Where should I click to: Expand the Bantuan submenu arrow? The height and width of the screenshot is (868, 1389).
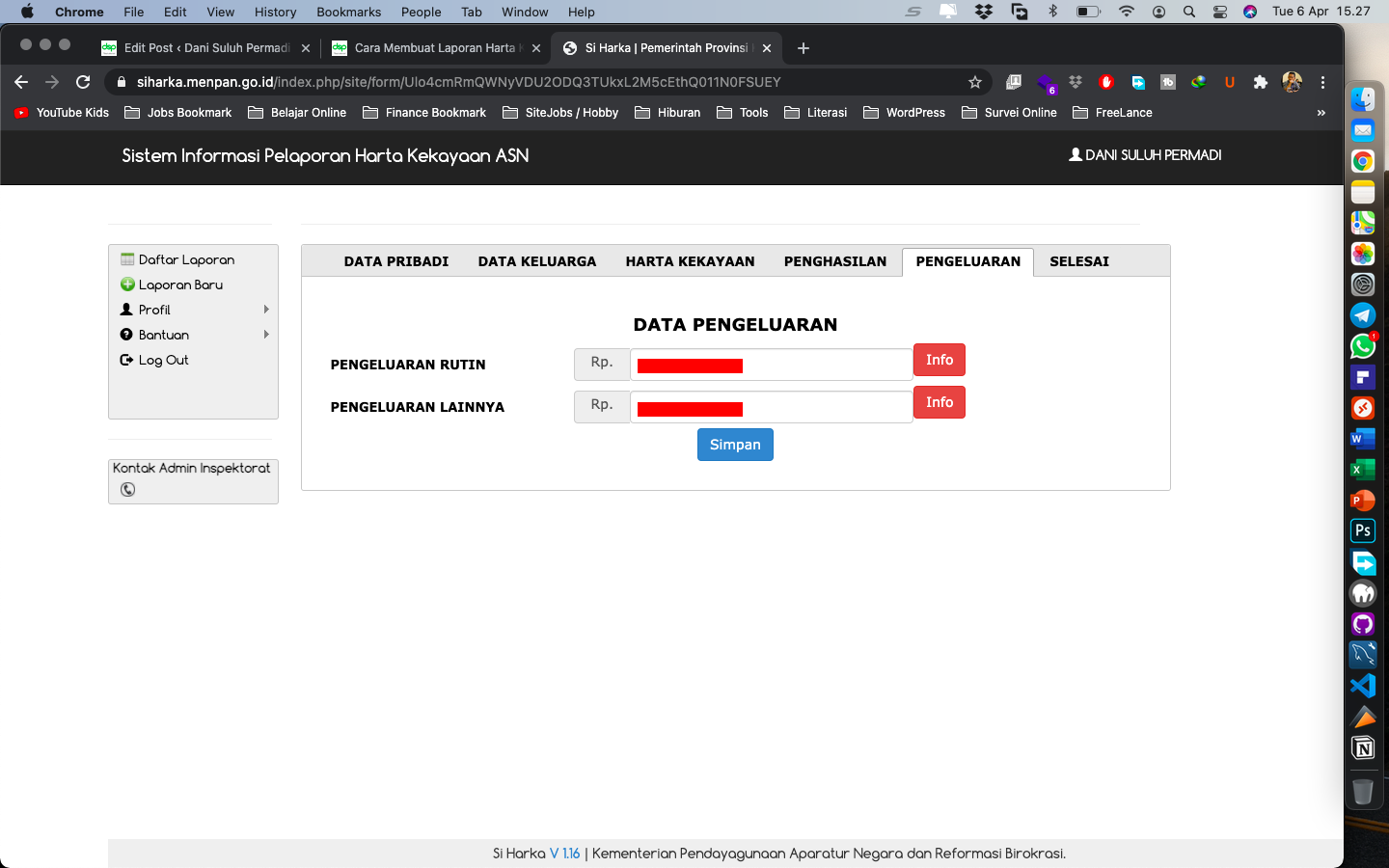[266, 335]
